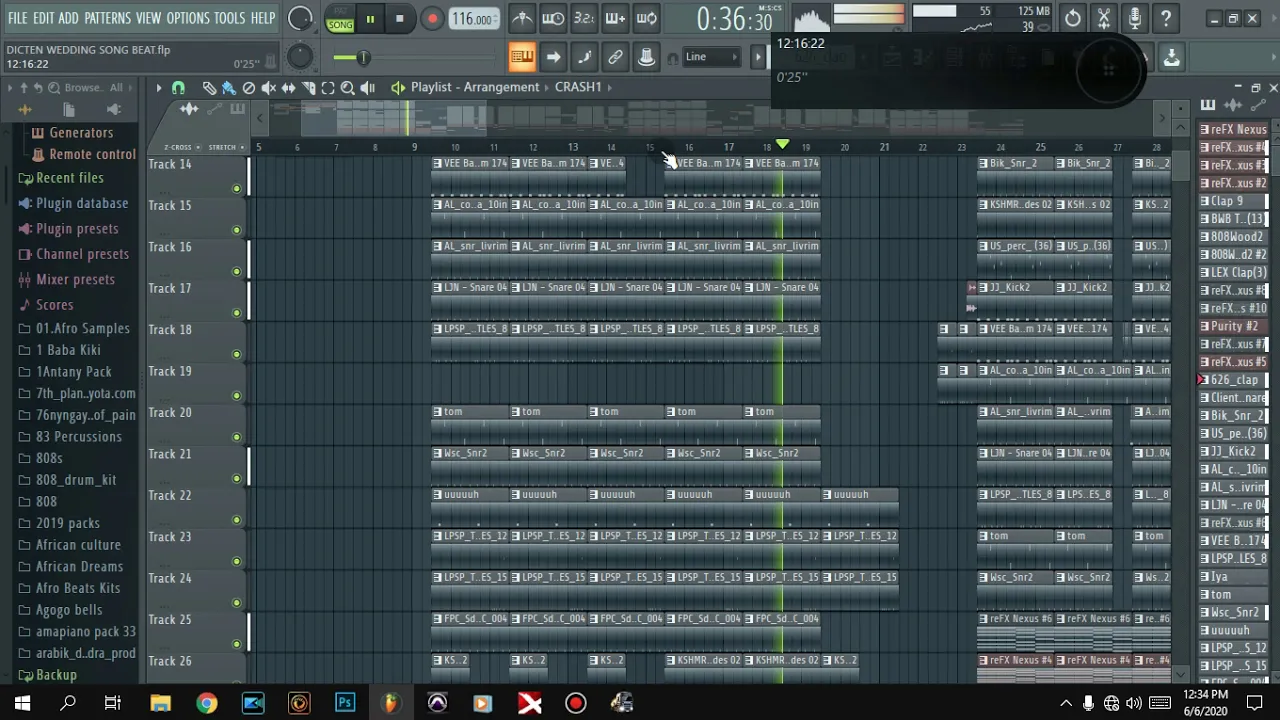Mute Track 22 with its green LED

[x=237, y=520]
